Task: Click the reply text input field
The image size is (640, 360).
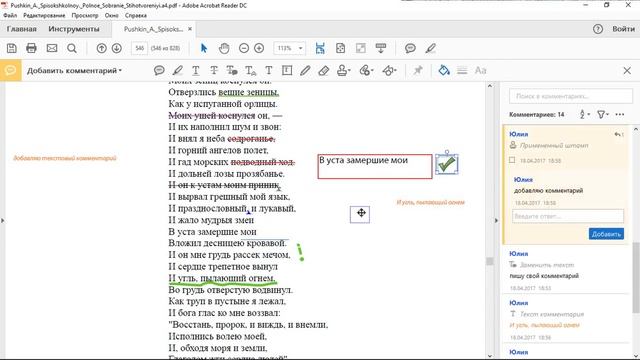Action: [x=568, y=216]
